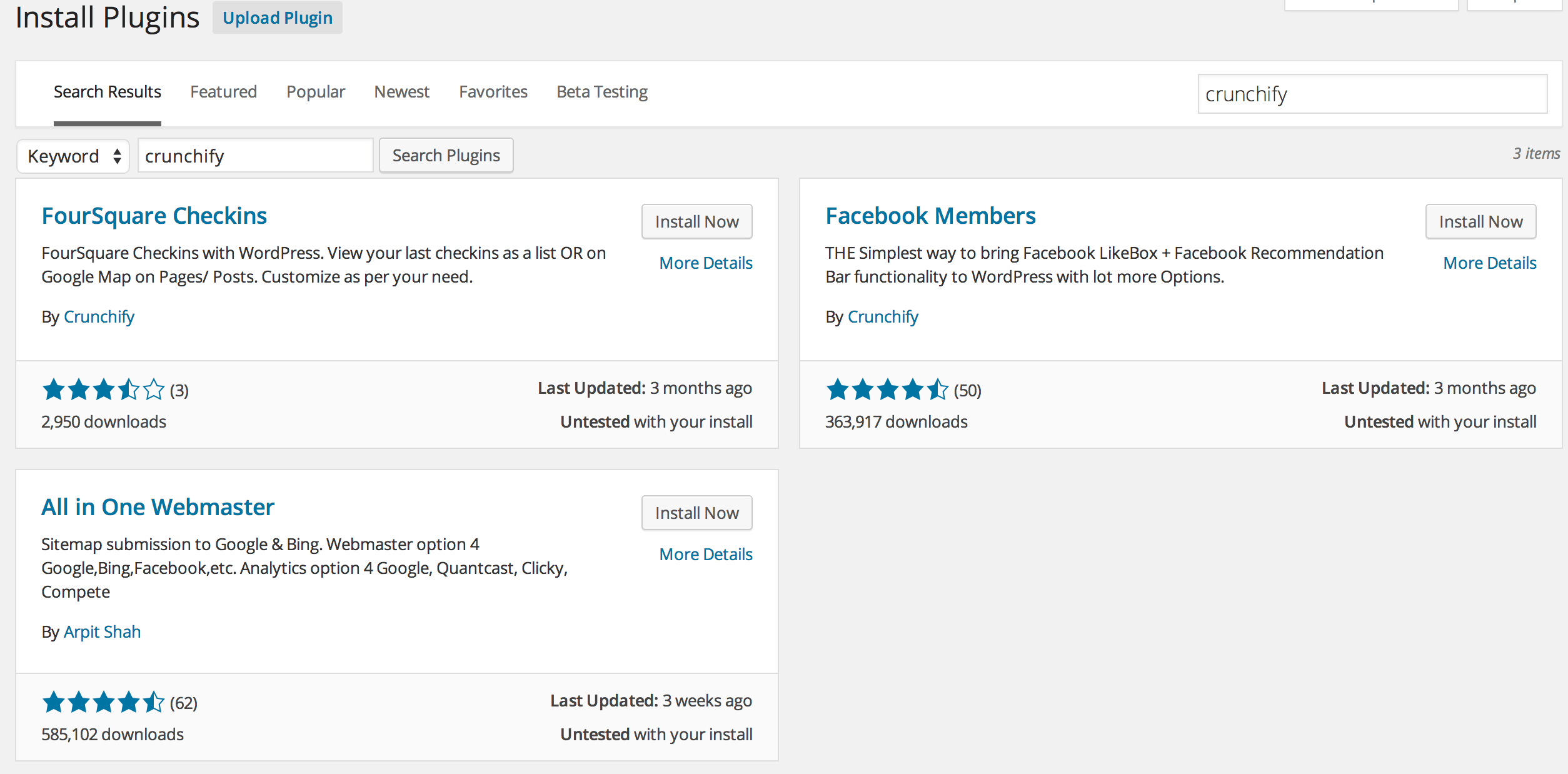Click the '363,917 downloads' text
1568x774 pixels.
coord(896,422)
